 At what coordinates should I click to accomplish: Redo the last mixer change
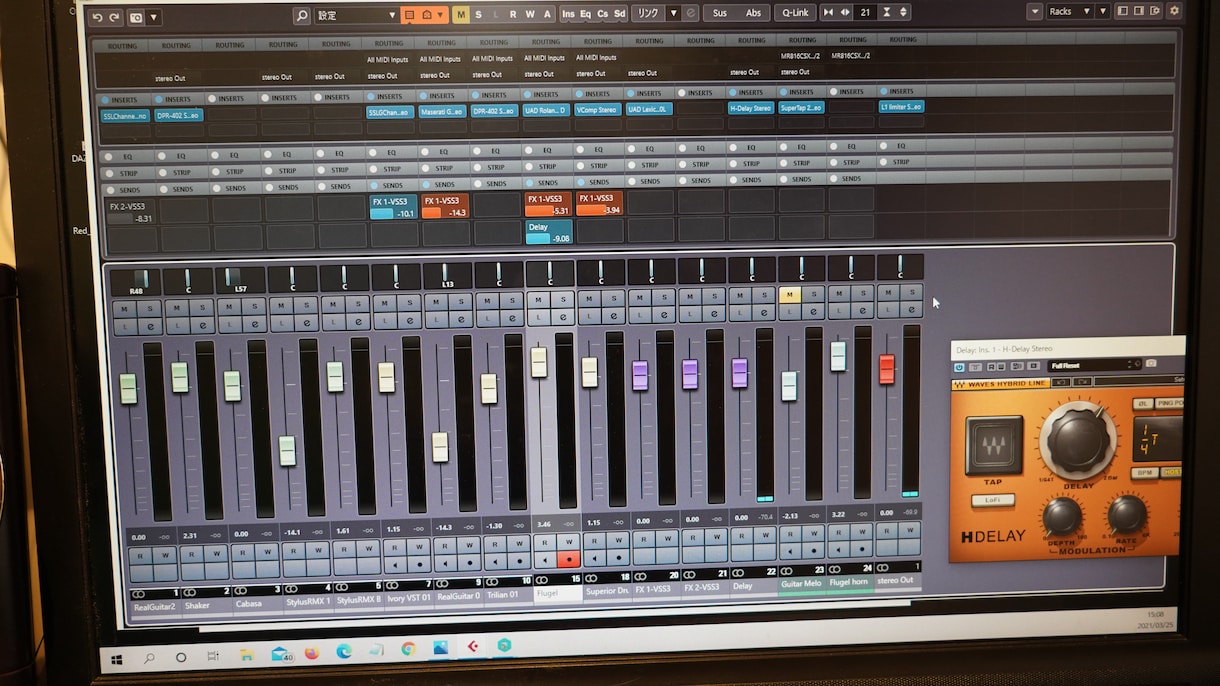[x=115, y=17]
